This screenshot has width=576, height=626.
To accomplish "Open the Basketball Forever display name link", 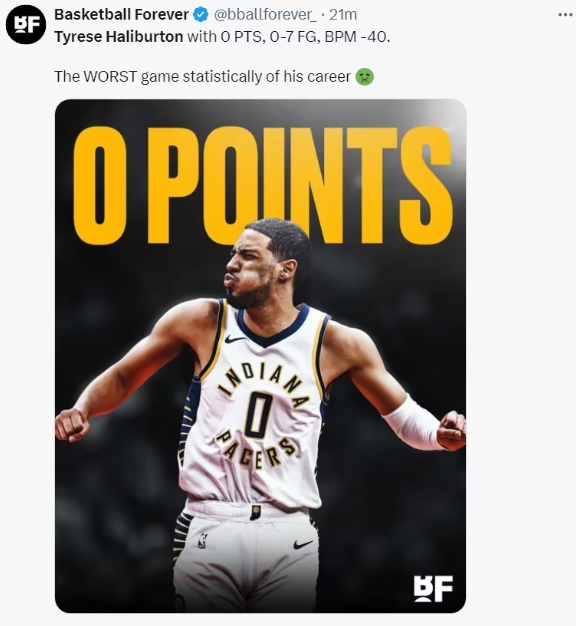I will [x=121, y=15].
